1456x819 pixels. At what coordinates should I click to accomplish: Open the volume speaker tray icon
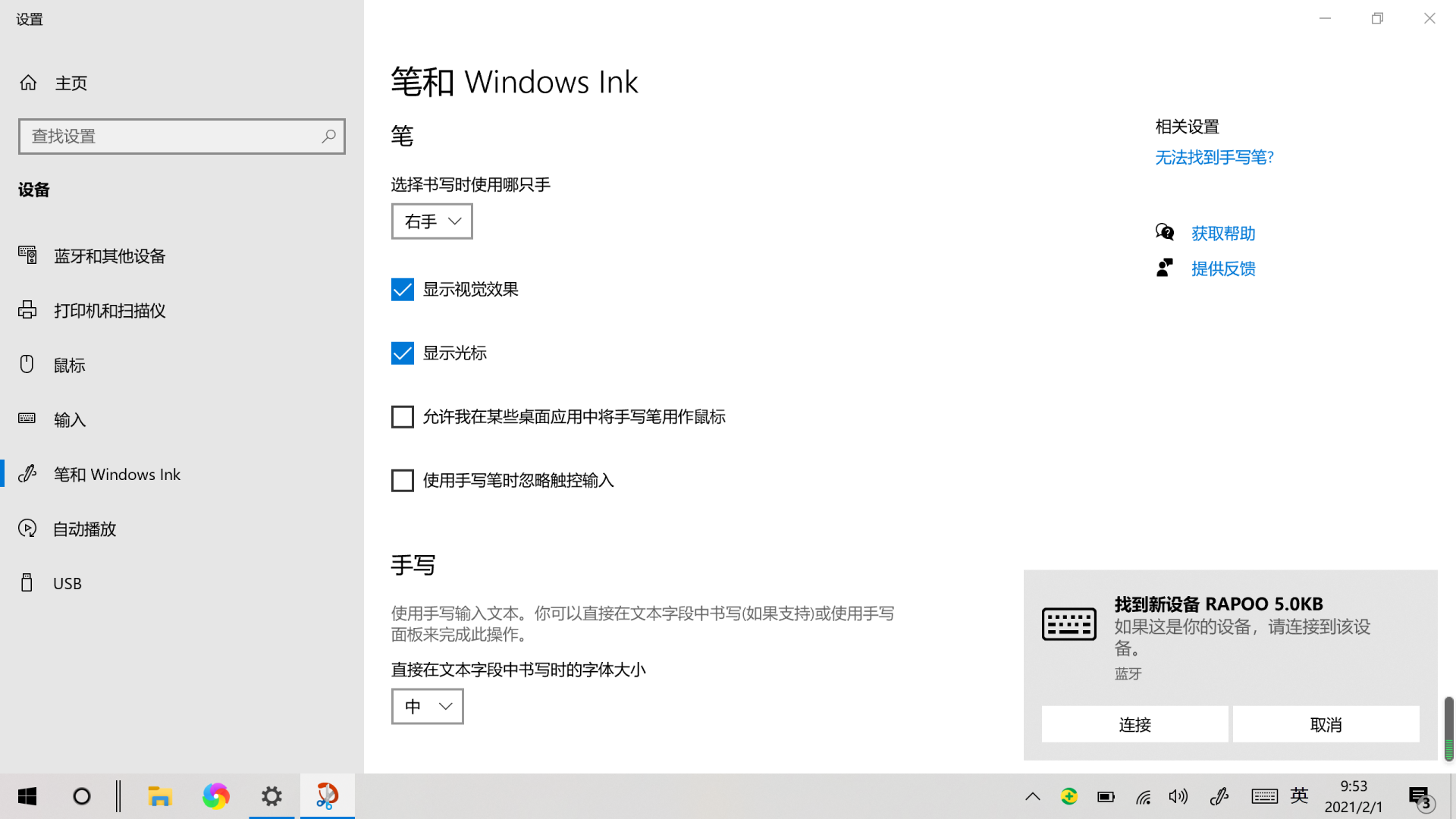pyautogui.click(x=1178, y=796)
